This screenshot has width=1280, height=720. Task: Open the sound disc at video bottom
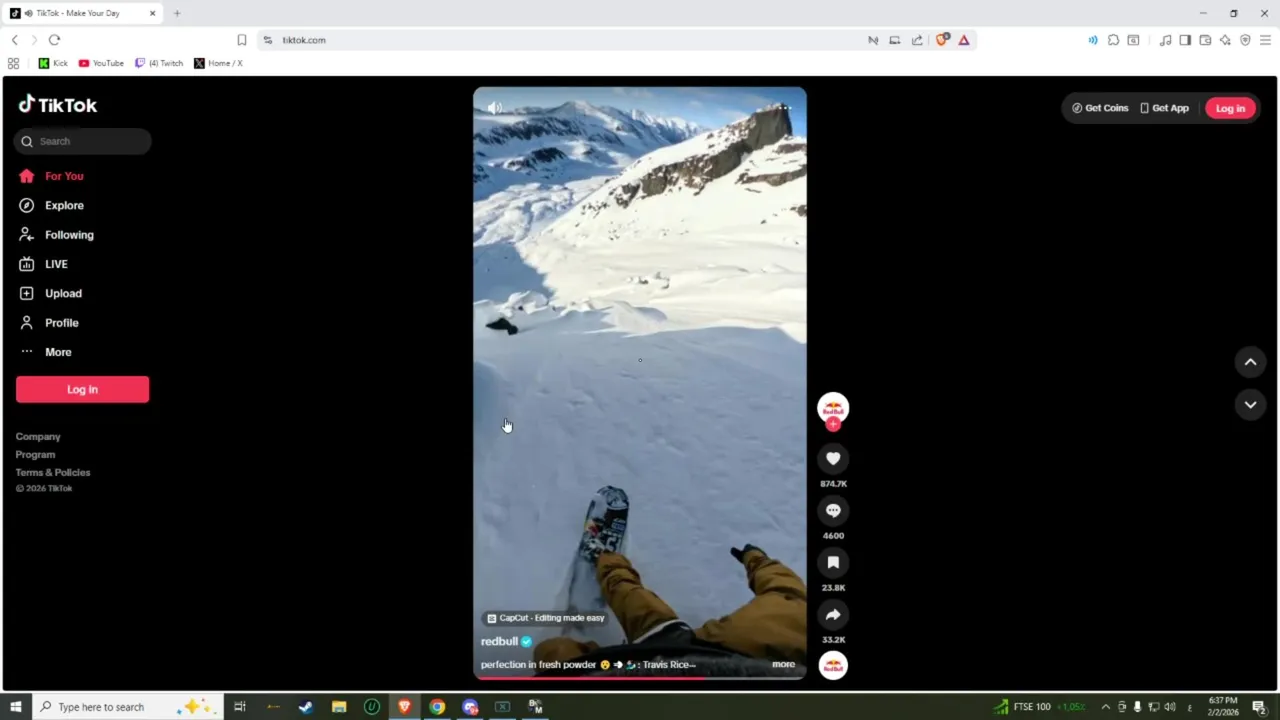tap(833, 665)
